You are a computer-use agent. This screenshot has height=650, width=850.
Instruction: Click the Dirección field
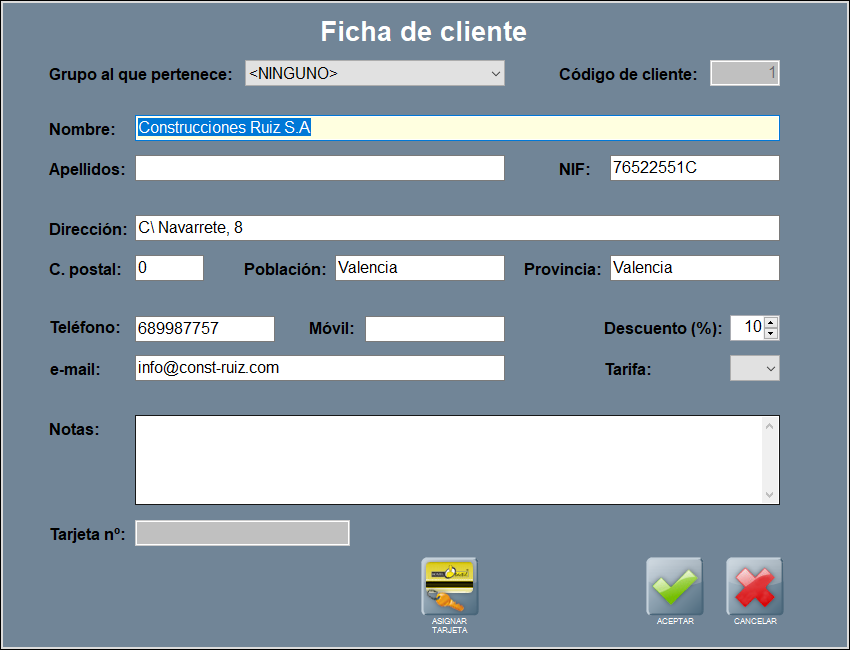tap(456, 228)
